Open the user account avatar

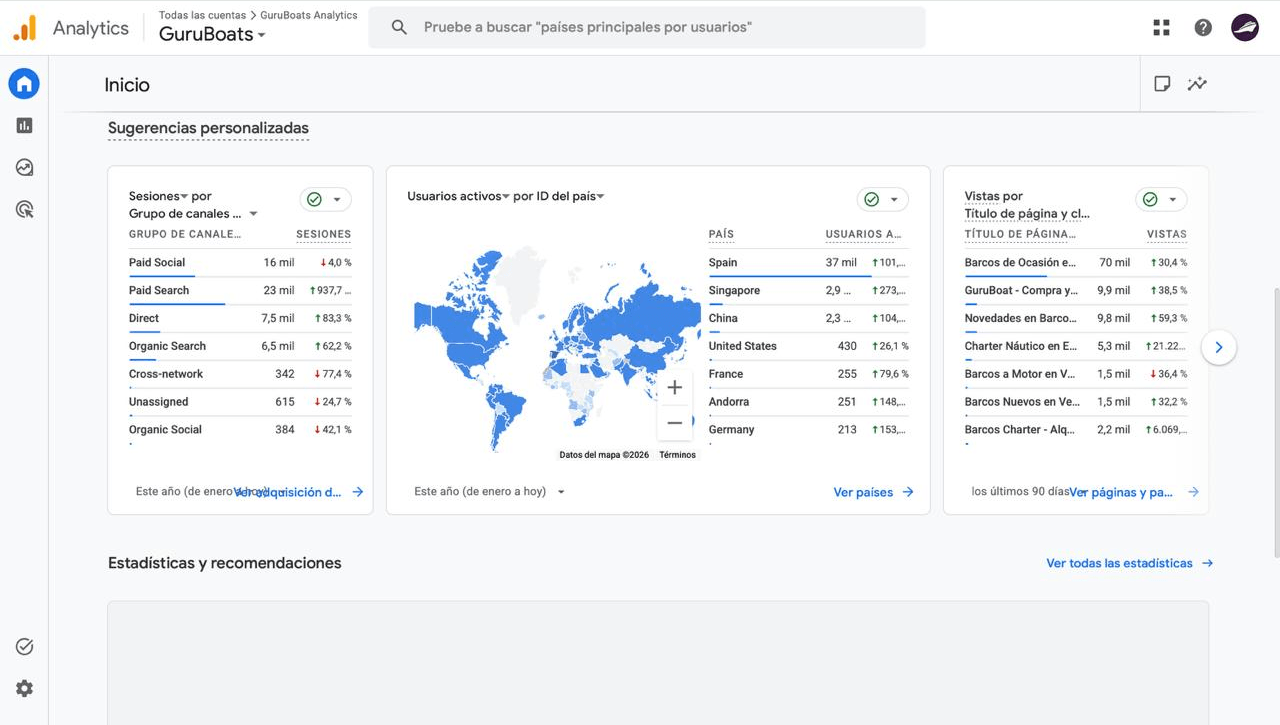[1245, 28]
